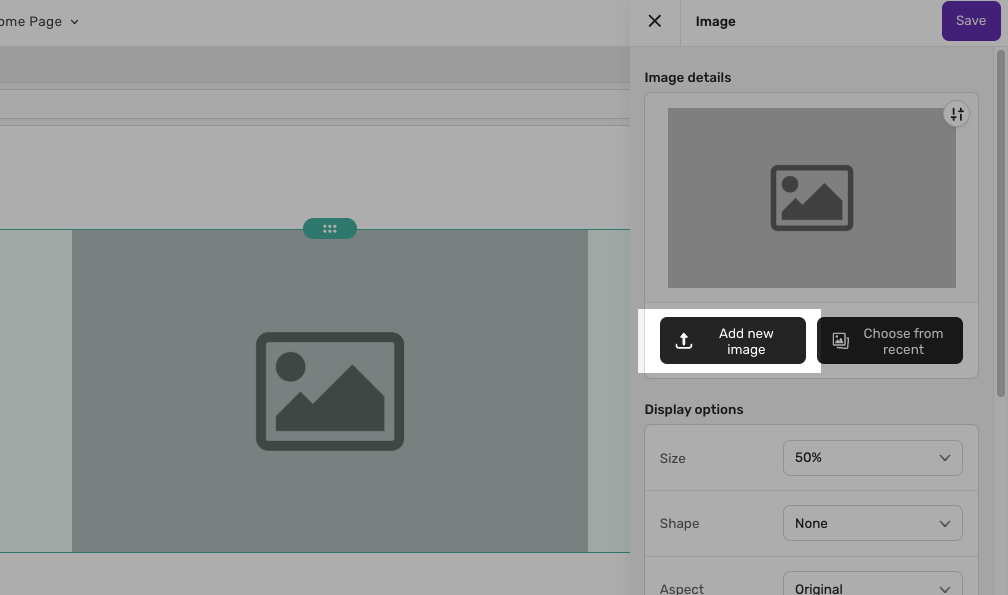This screenshot has width=1008, height=595.
Task: Click the Size dropdown chevron arrow
Action: point(944,458)
